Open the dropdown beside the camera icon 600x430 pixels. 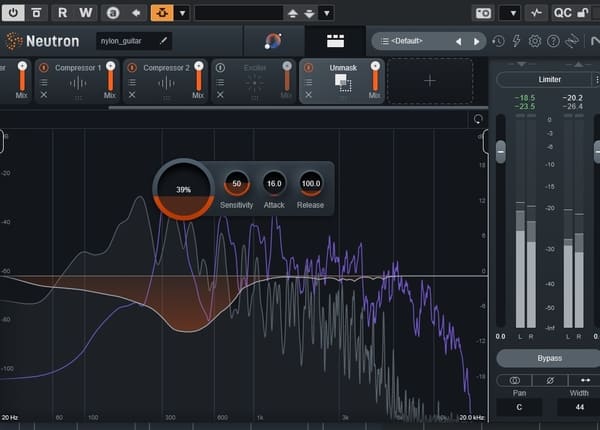(x=511, y=13)
